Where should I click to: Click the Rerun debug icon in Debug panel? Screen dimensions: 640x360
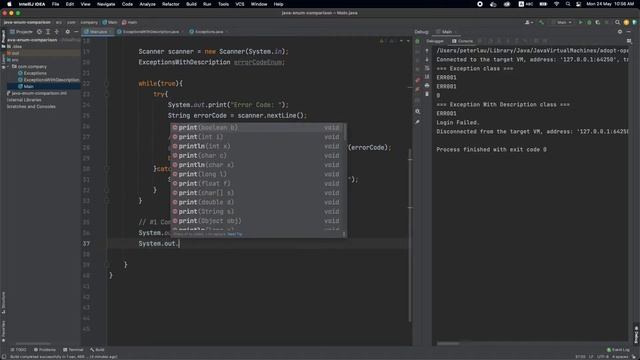(x=417, y=41)
